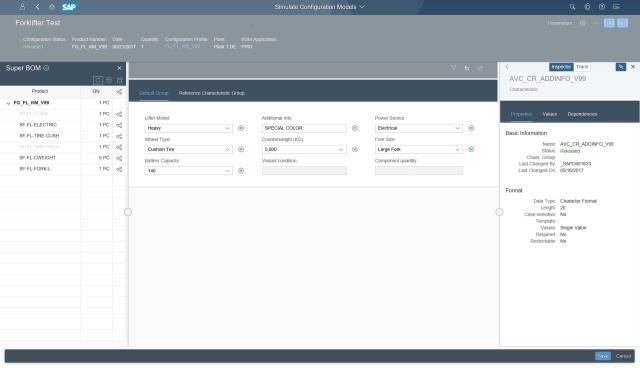Click the blue inspect toggle in inspector header

point(620,67)
